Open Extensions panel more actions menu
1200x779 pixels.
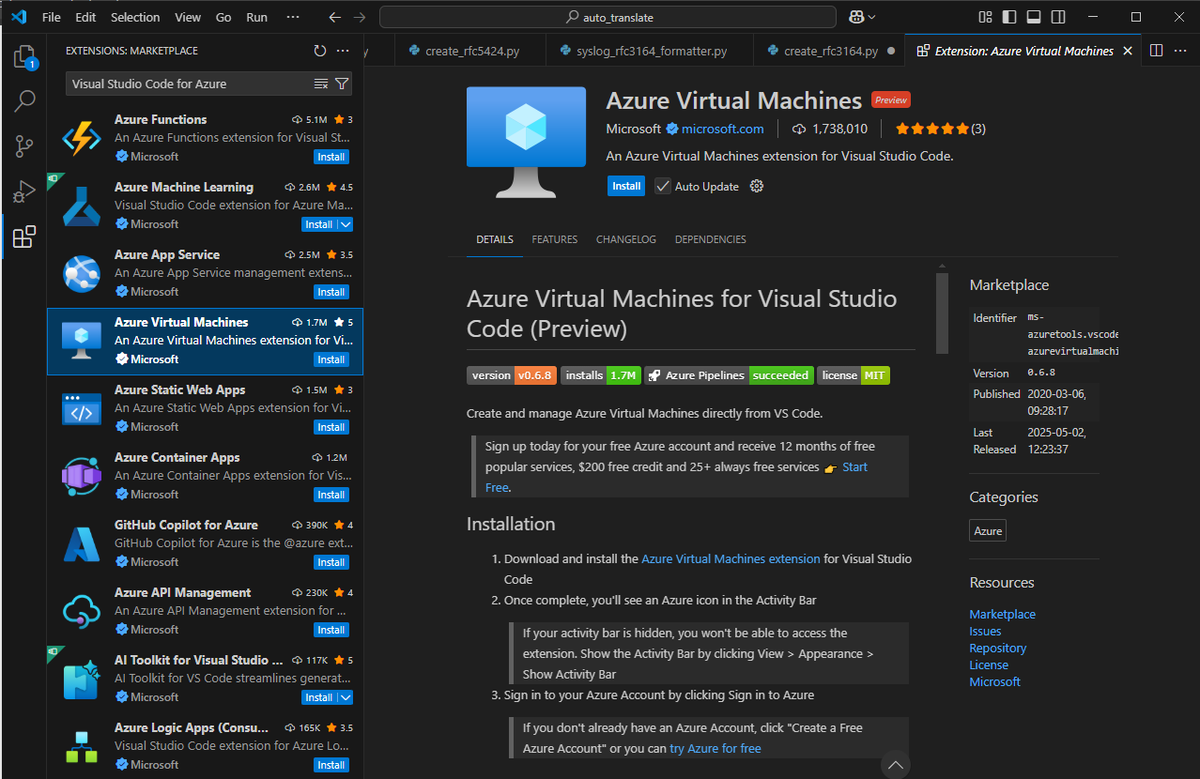(343, 51)
